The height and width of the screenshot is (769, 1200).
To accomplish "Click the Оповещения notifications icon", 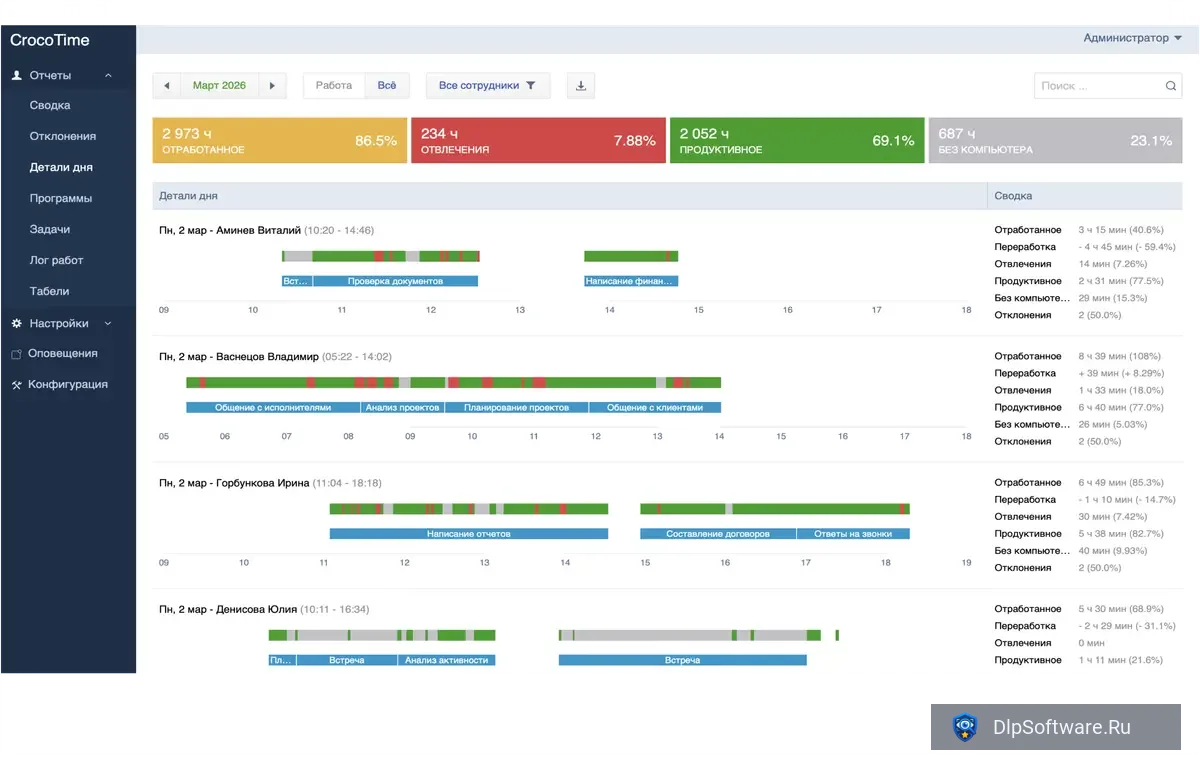I will (16, 354).
